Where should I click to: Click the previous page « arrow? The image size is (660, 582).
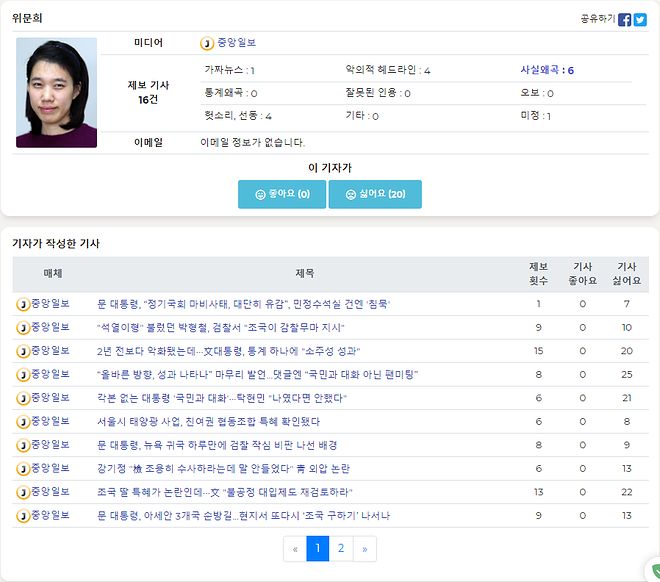tap(294, 548)
